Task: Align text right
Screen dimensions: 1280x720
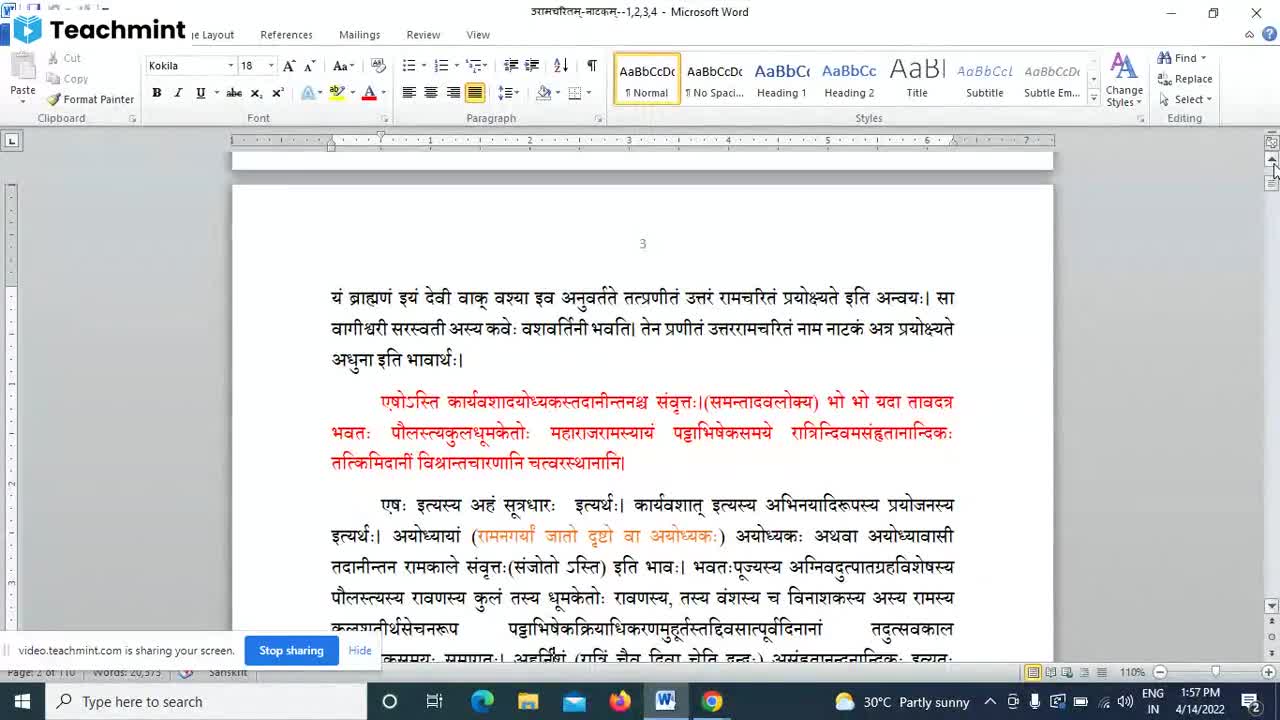Action: click(453, 93)
